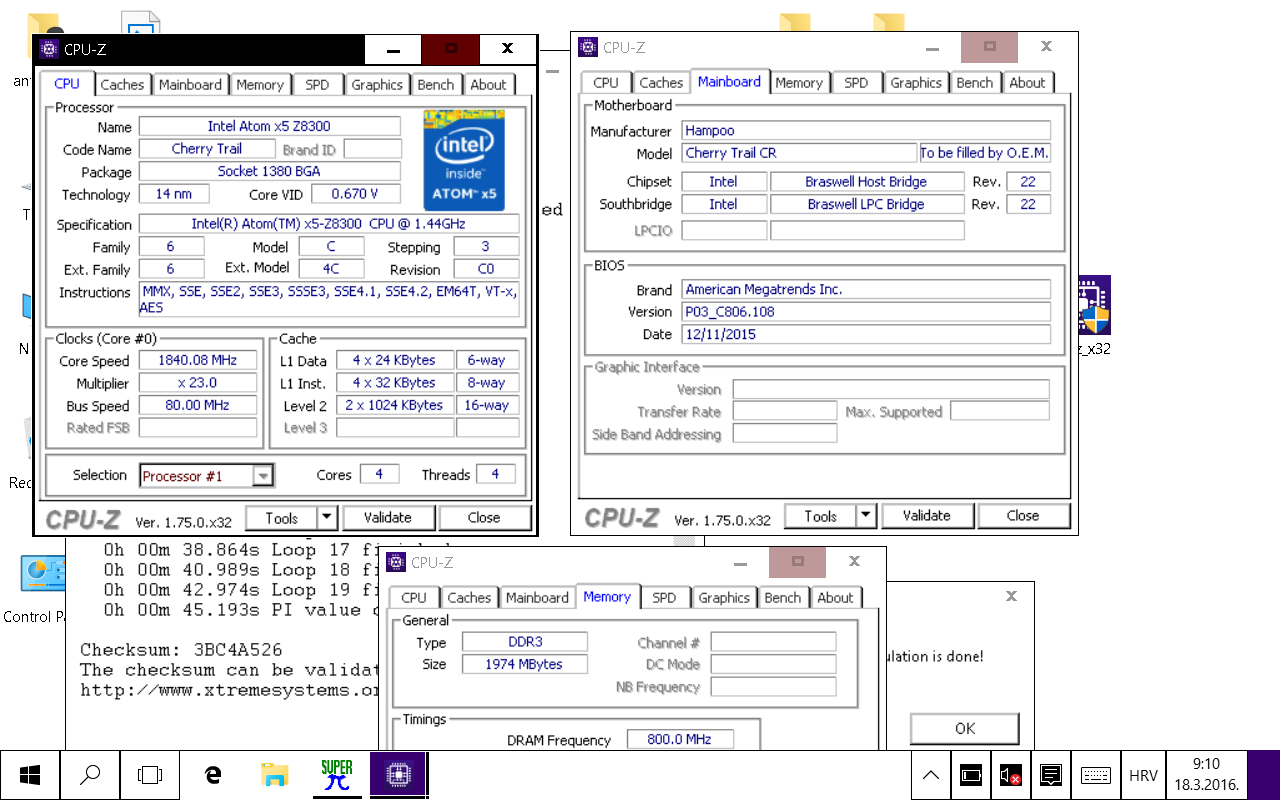Viewport: 1280px width, 800px height.
Task: Open Memory tab in Mainboard window
Action: (799, 83)
